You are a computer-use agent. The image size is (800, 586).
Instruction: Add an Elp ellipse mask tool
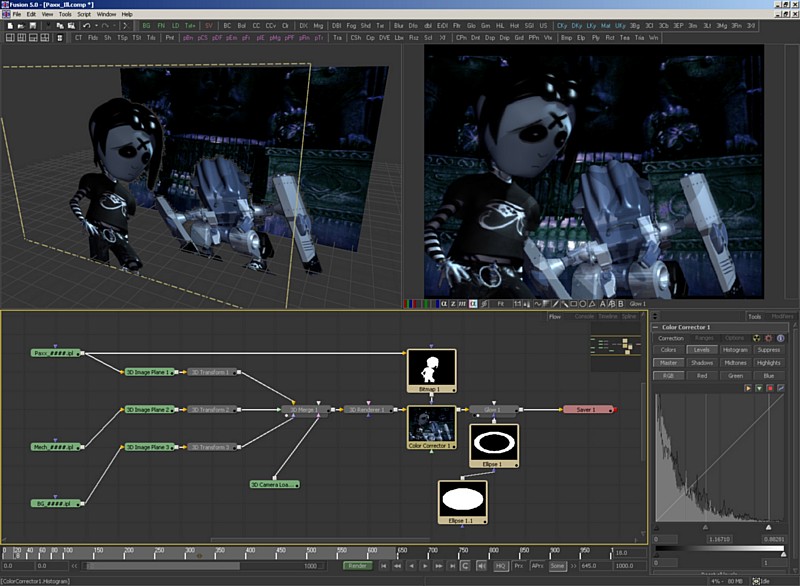tap(581, 38)
